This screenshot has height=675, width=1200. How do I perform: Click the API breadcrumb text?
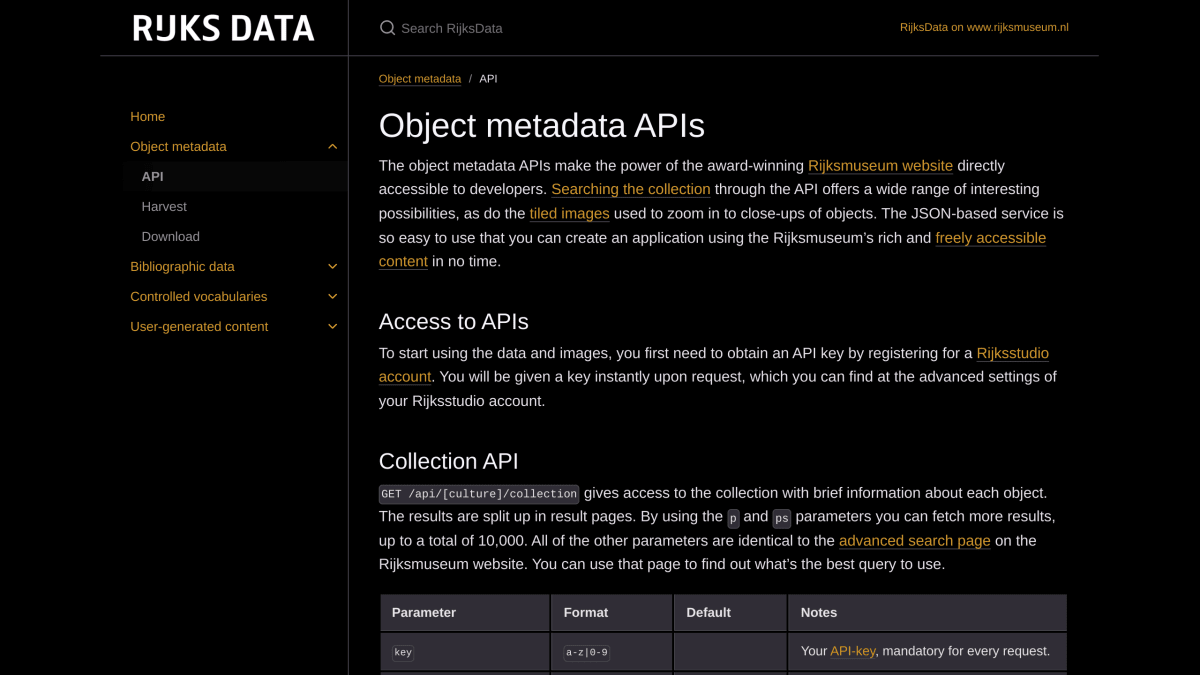(x=488, y=79)
